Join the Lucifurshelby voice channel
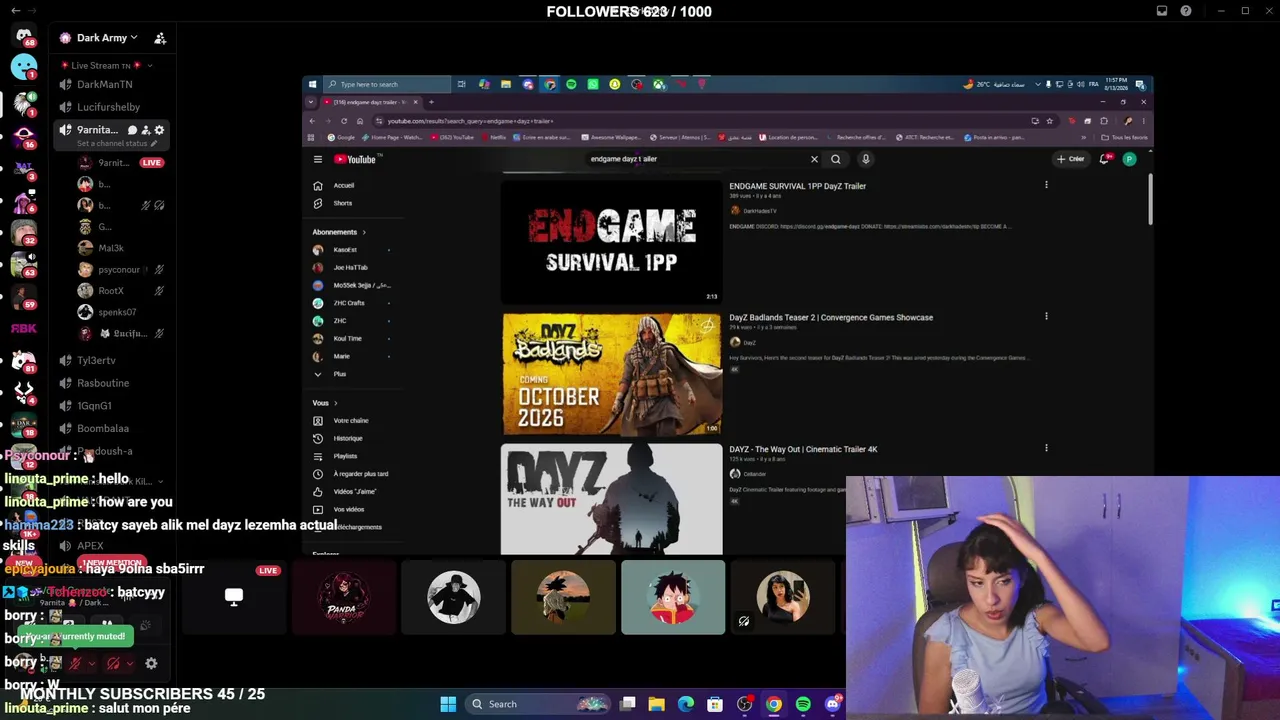The height and width of the screenshot is (720, 1280). (x=110, y=107)
